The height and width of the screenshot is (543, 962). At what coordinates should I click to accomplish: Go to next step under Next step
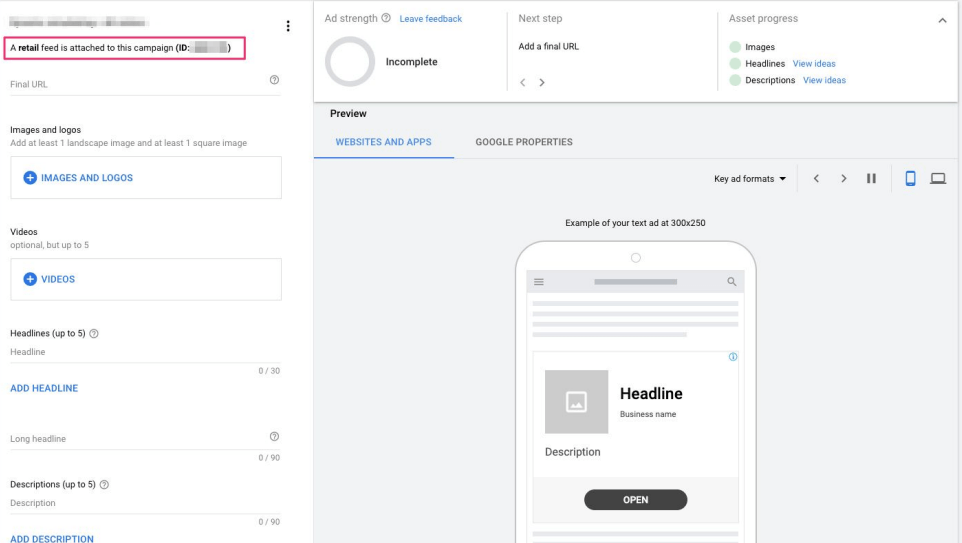(542, 82)
